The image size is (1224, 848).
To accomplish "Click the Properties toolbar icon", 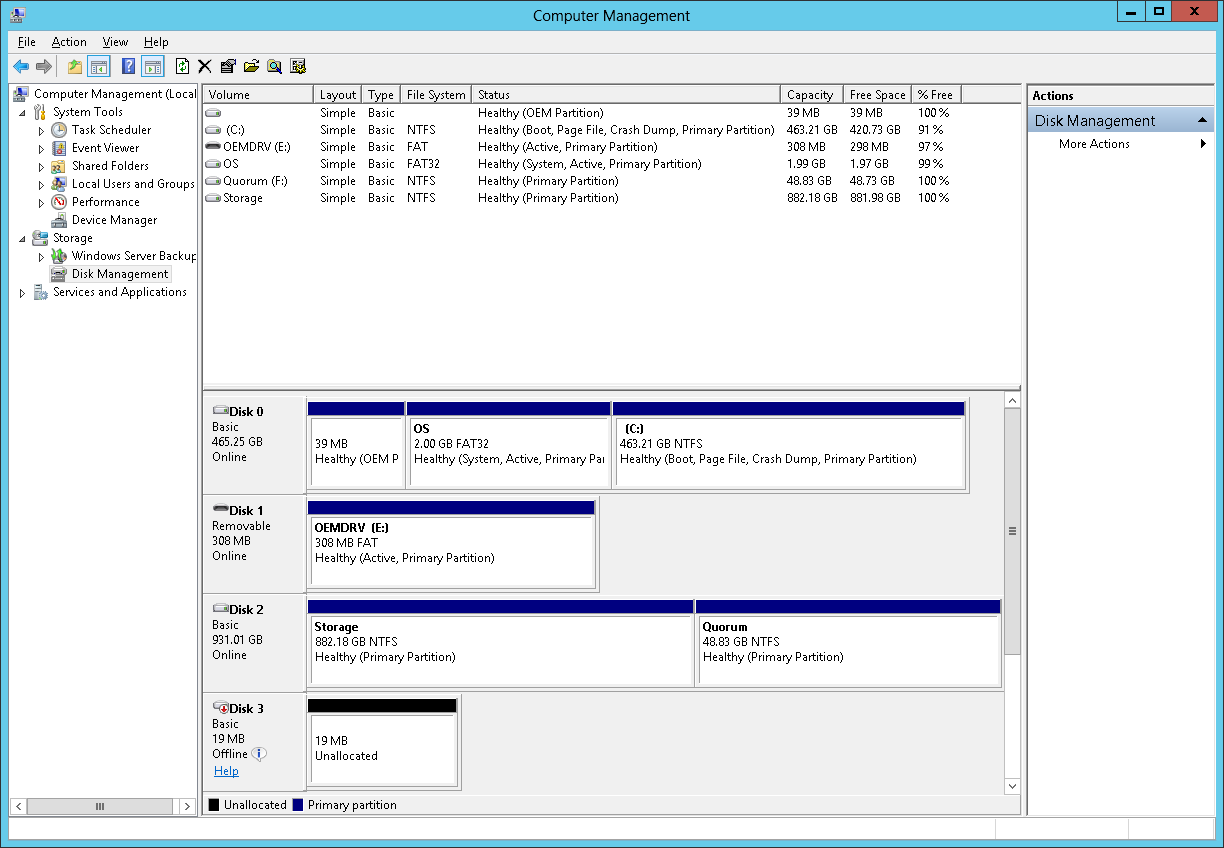I will 228,66.
